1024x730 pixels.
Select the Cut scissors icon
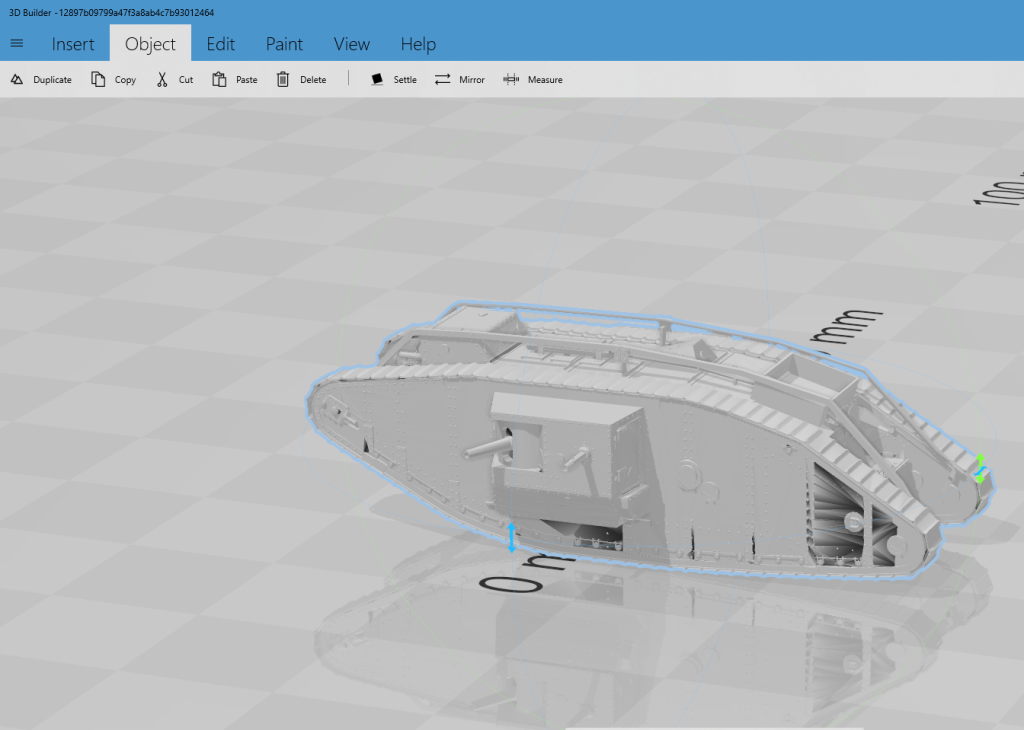pyautogui.click(x=162, y=79)
